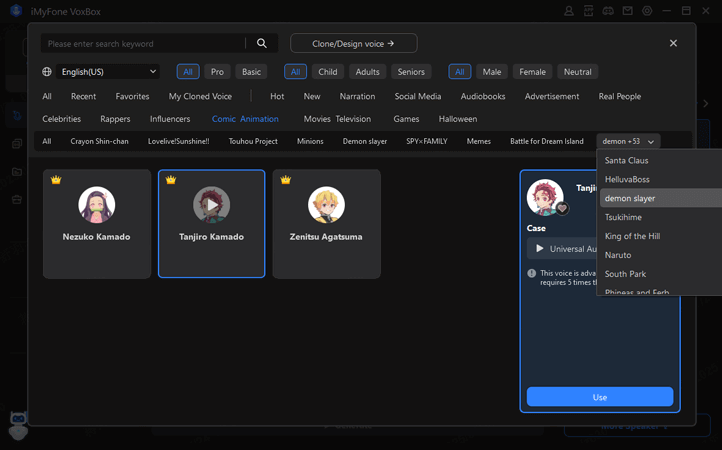Open the English(US) language dropdown

[108, 72]
